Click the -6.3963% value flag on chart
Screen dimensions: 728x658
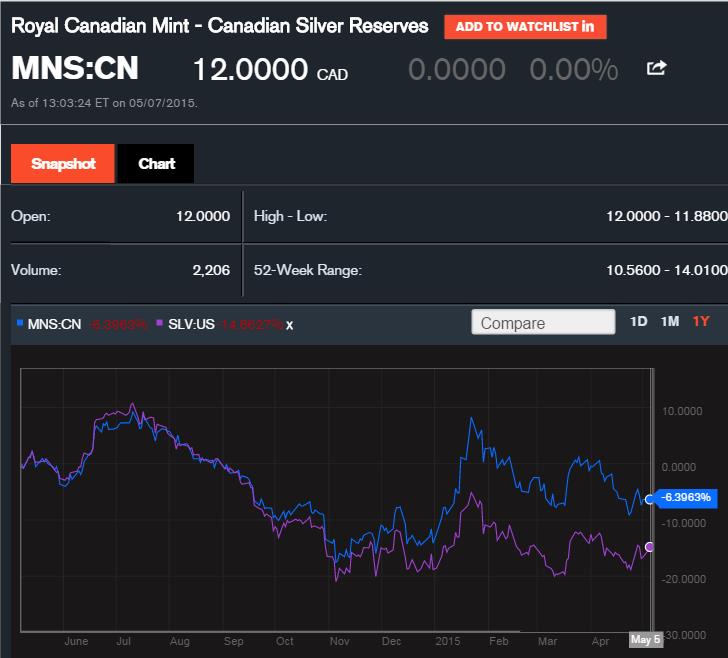point(686,498)
